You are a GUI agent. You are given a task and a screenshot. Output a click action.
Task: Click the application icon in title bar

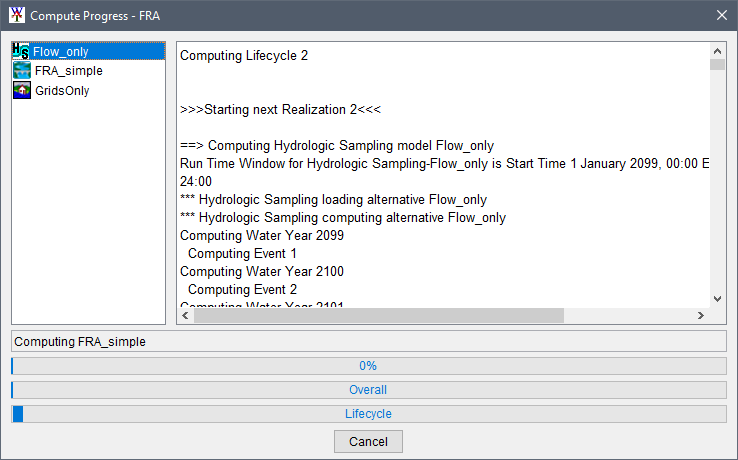(16, 15)
